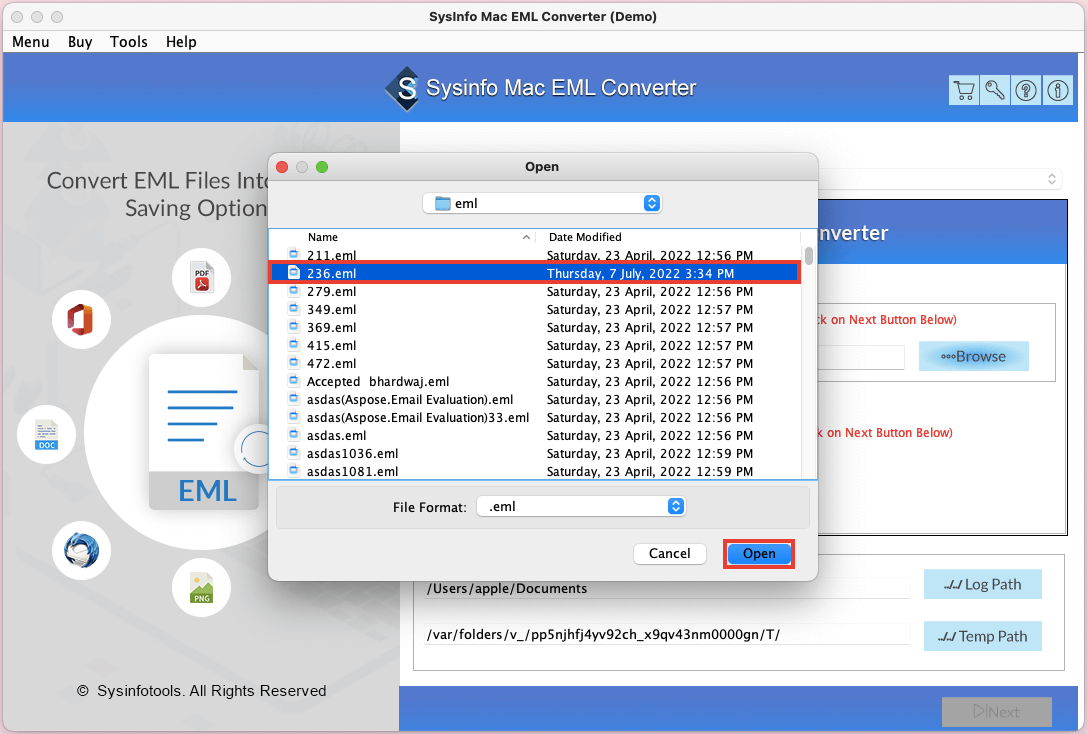Click the Temp Path button
Image resolution: width=1088 pixels, height=734 pixels.
coord(983,636)
